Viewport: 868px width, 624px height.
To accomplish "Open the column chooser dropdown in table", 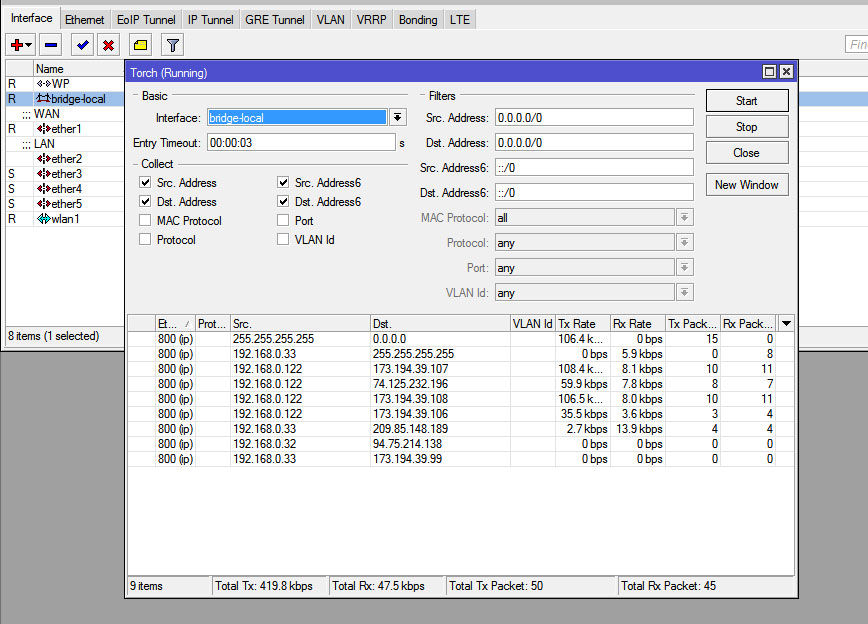I will click(x=786, y=324).
